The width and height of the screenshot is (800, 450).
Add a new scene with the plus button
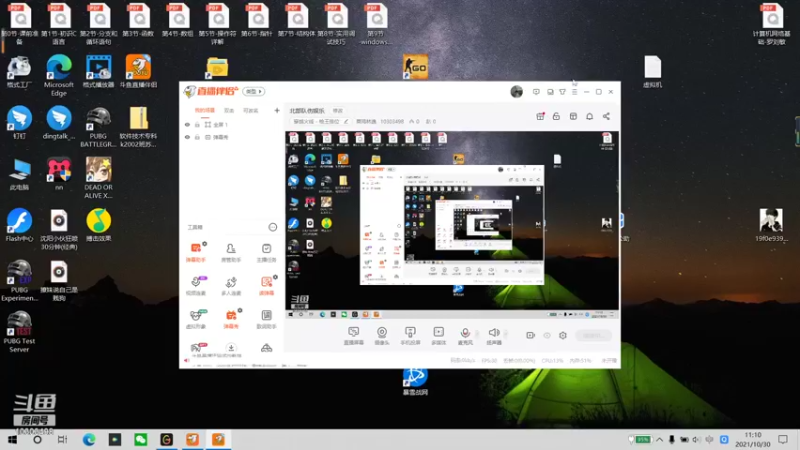coord(277,110)
